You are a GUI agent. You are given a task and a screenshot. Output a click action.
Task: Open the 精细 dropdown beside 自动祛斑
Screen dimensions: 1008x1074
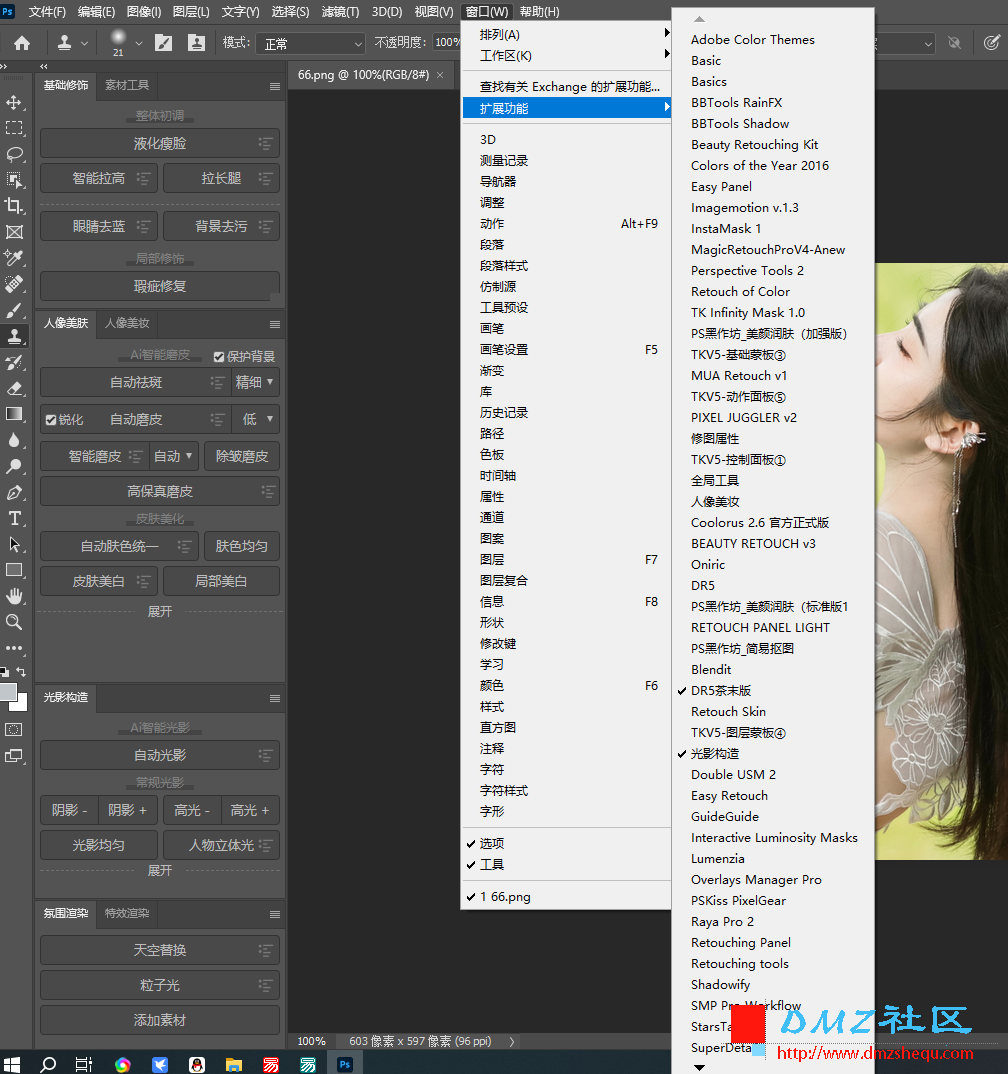pyautogui.click(x=255, y=382)
